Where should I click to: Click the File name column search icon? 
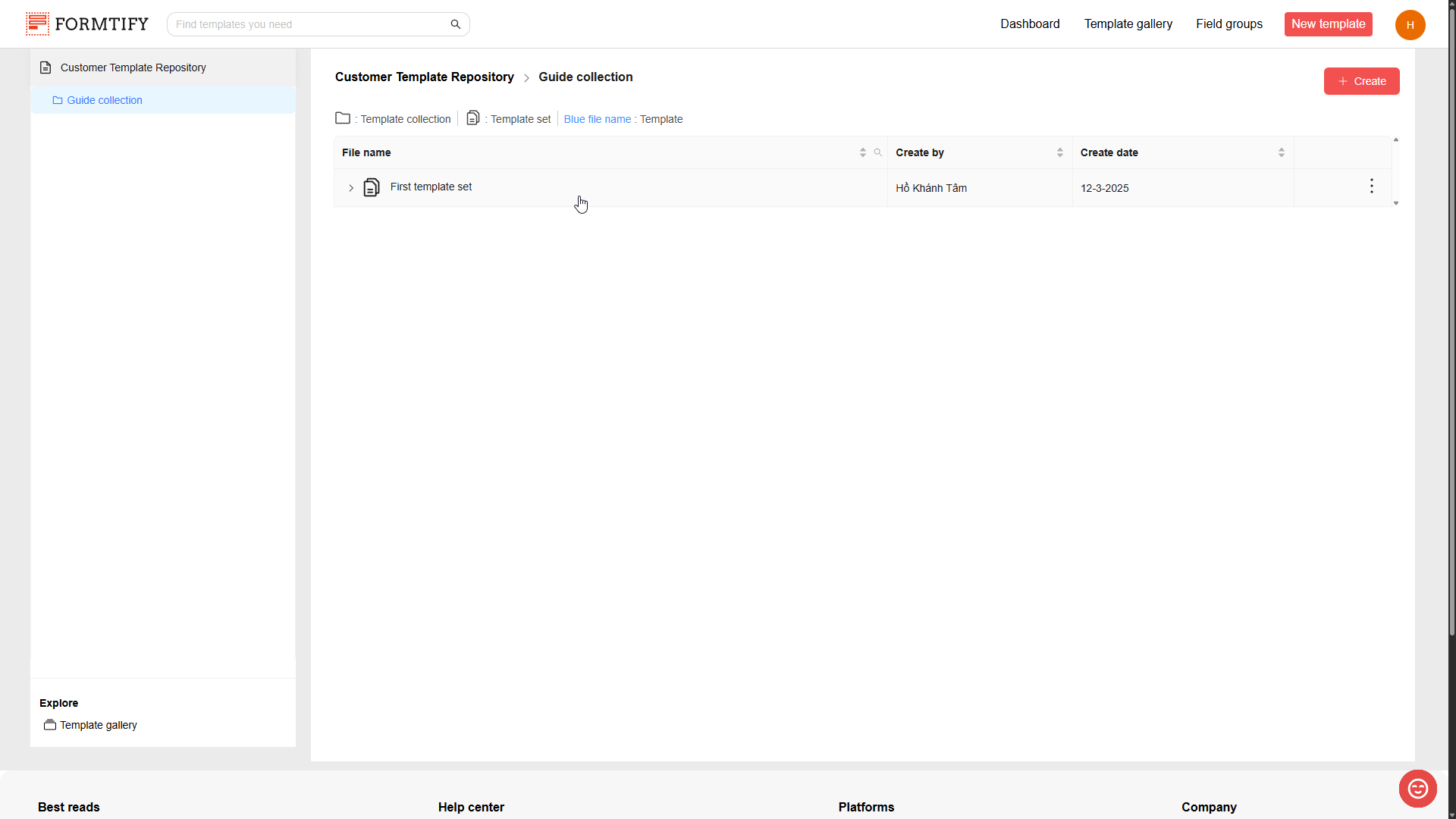877,152
